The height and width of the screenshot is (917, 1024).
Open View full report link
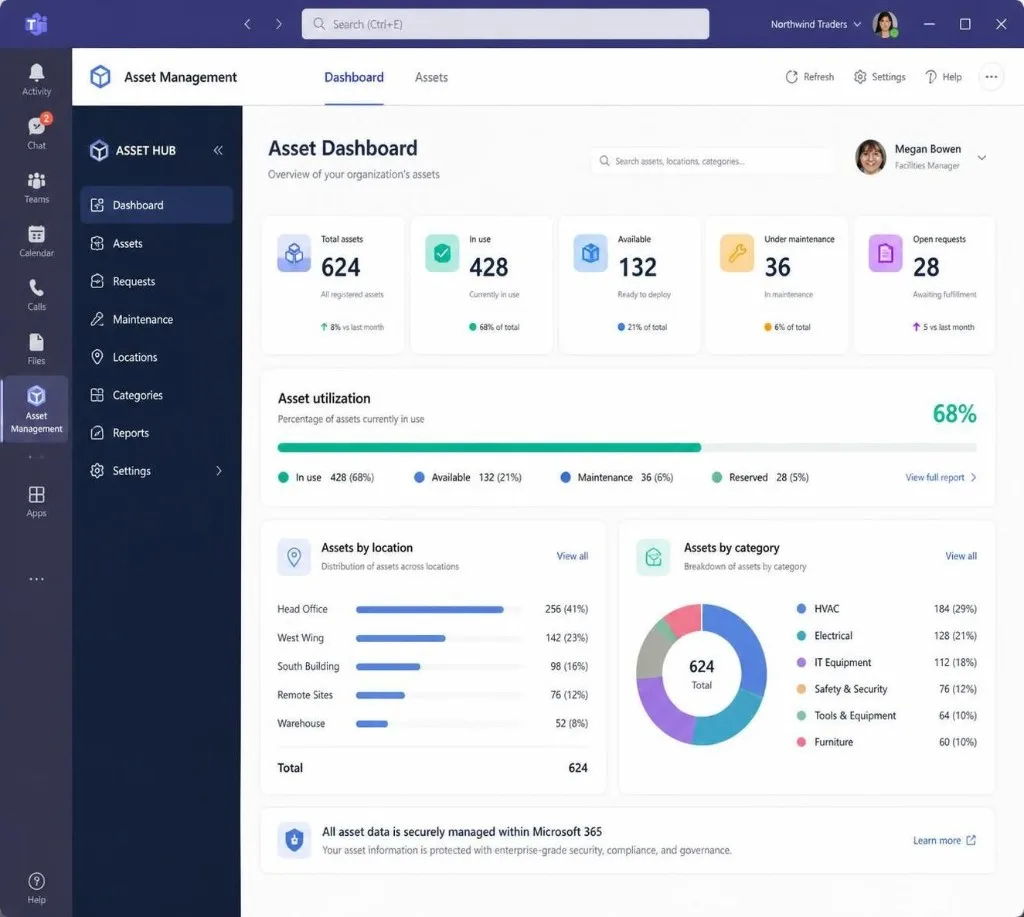[940, 477]
